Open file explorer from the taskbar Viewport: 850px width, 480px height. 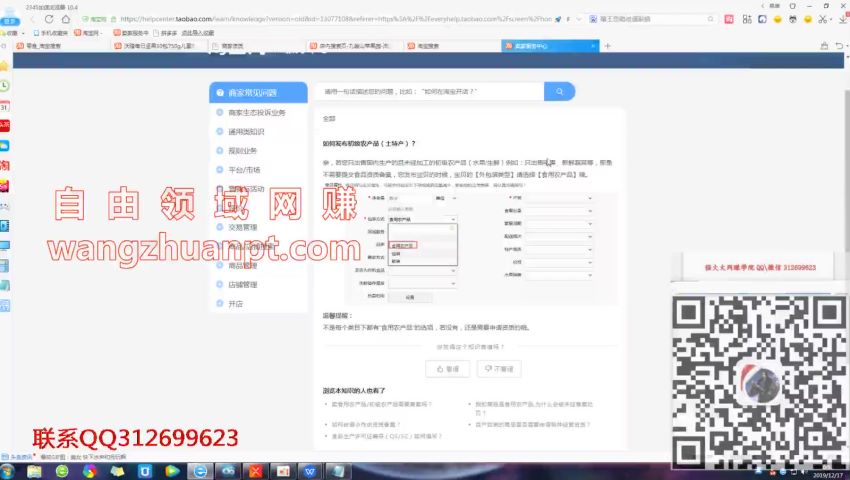point(34,471)
